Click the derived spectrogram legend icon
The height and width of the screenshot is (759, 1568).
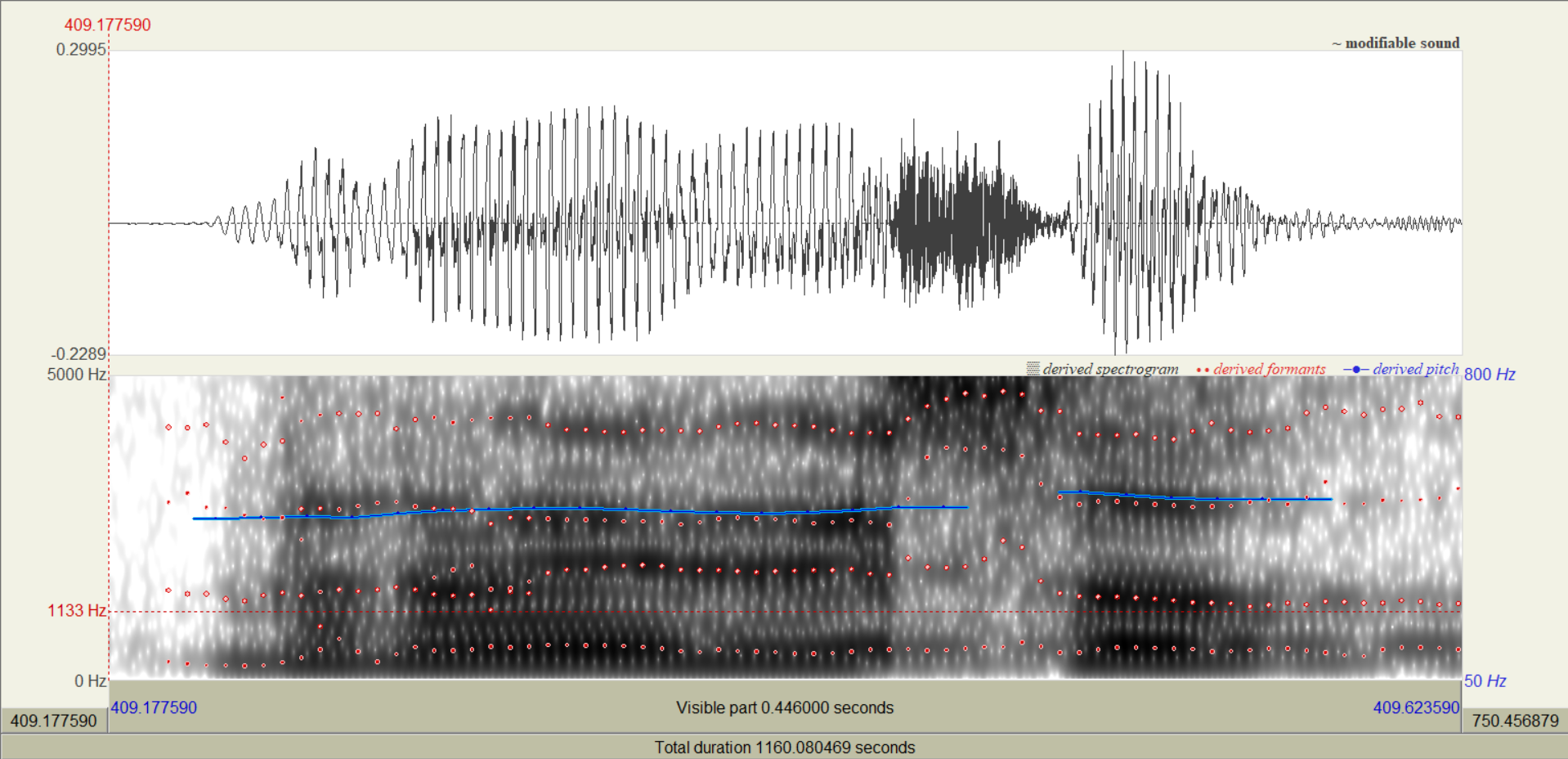tap(1033, 369)
